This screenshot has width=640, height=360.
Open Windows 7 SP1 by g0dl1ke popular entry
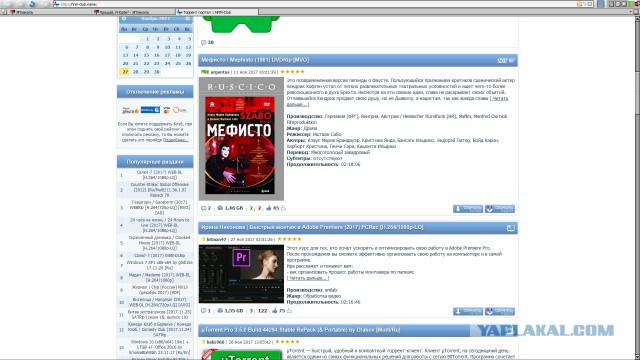point(159,266)
